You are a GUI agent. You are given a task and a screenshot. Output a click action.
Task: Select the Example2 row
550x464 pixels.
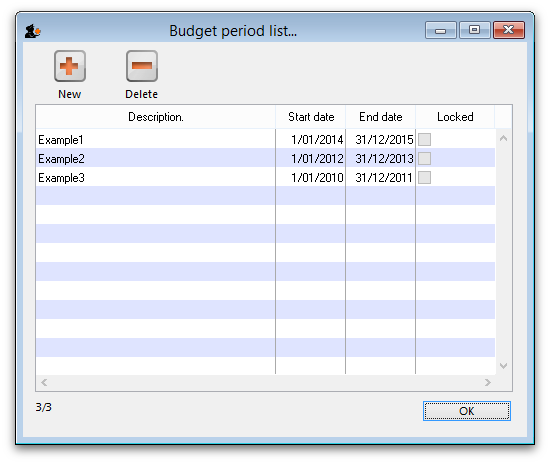265,159
